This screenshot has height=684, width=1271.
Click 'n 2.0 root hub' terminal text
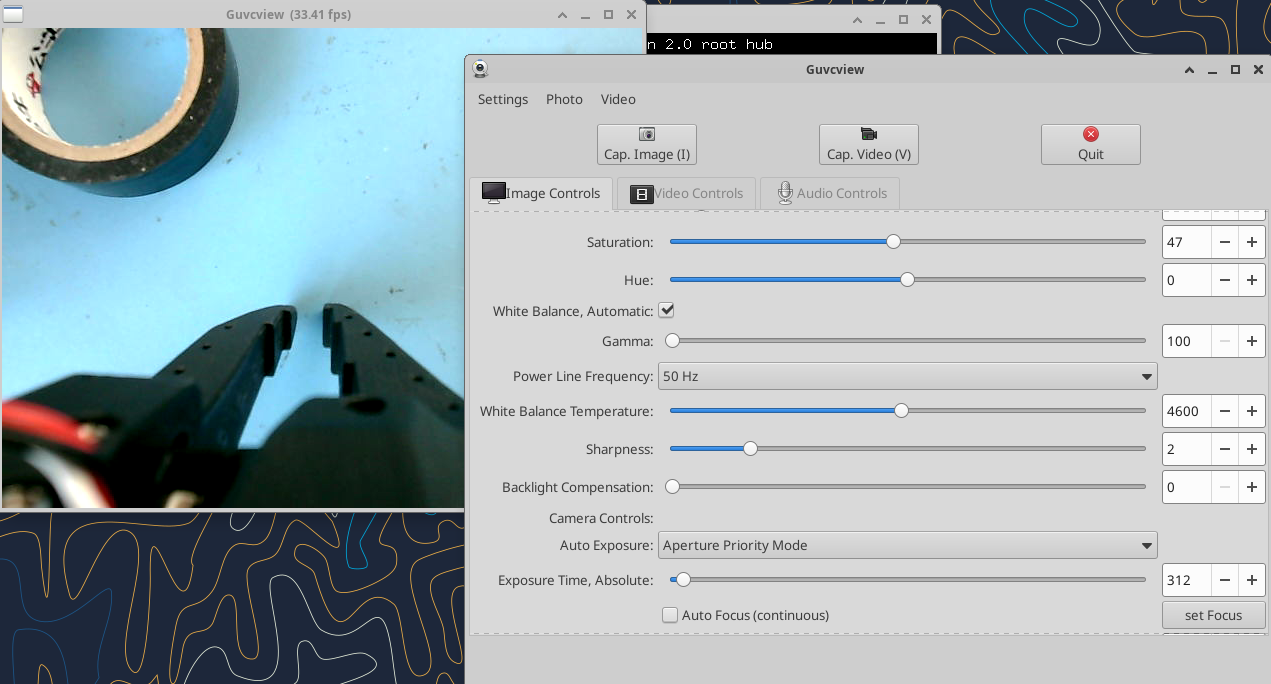(710, 44)
